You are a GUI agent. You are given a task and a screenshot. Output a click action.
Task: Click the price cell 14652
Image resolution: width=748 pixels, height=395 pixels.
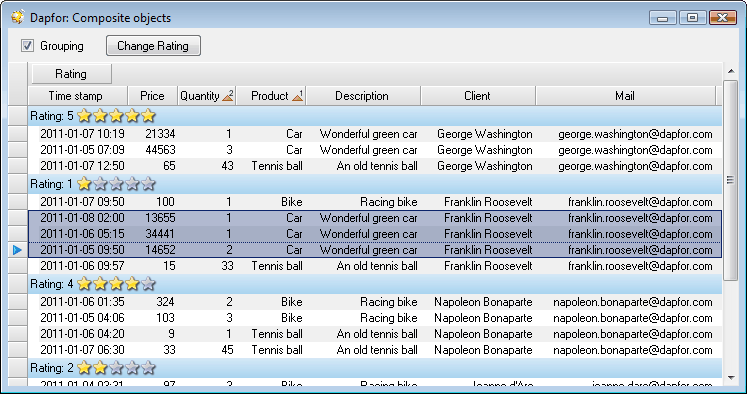click(x=160, y=250)
